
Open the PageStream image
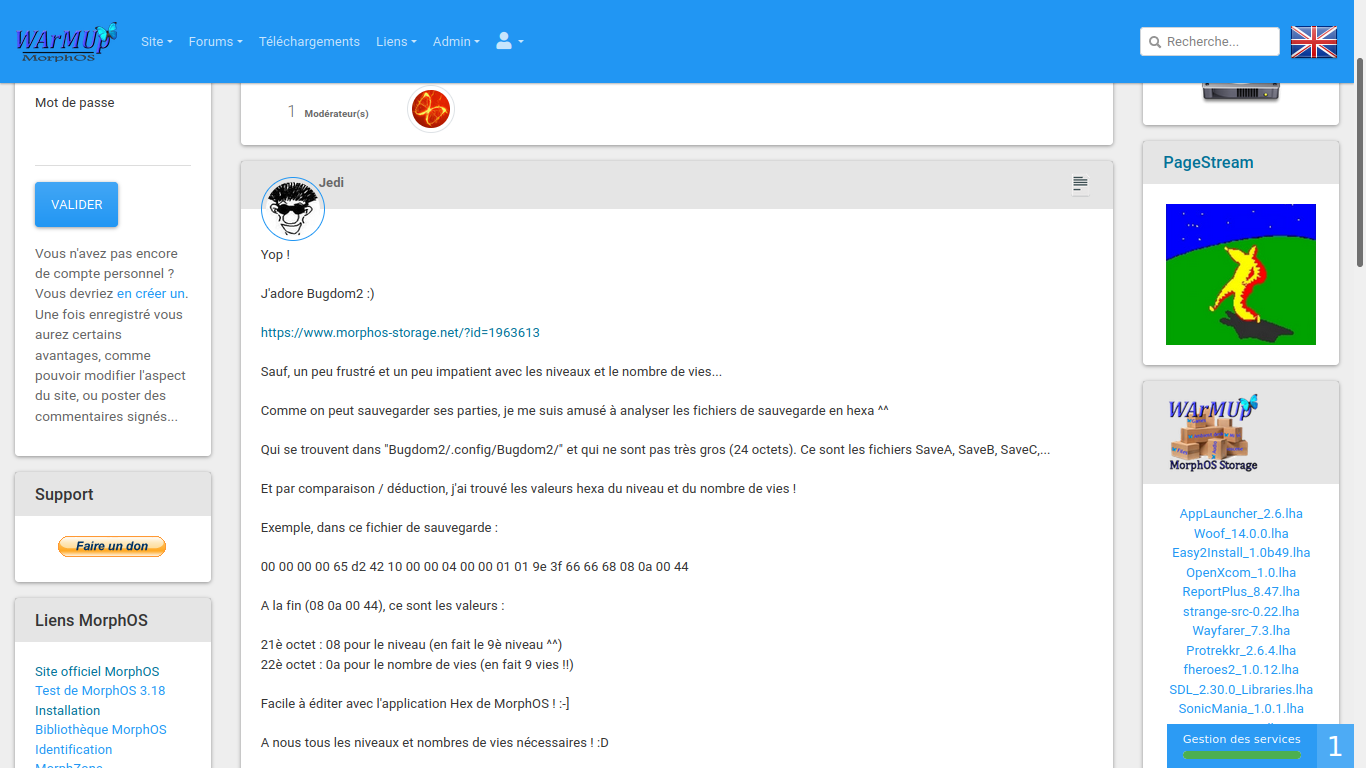pos(1241,274)
